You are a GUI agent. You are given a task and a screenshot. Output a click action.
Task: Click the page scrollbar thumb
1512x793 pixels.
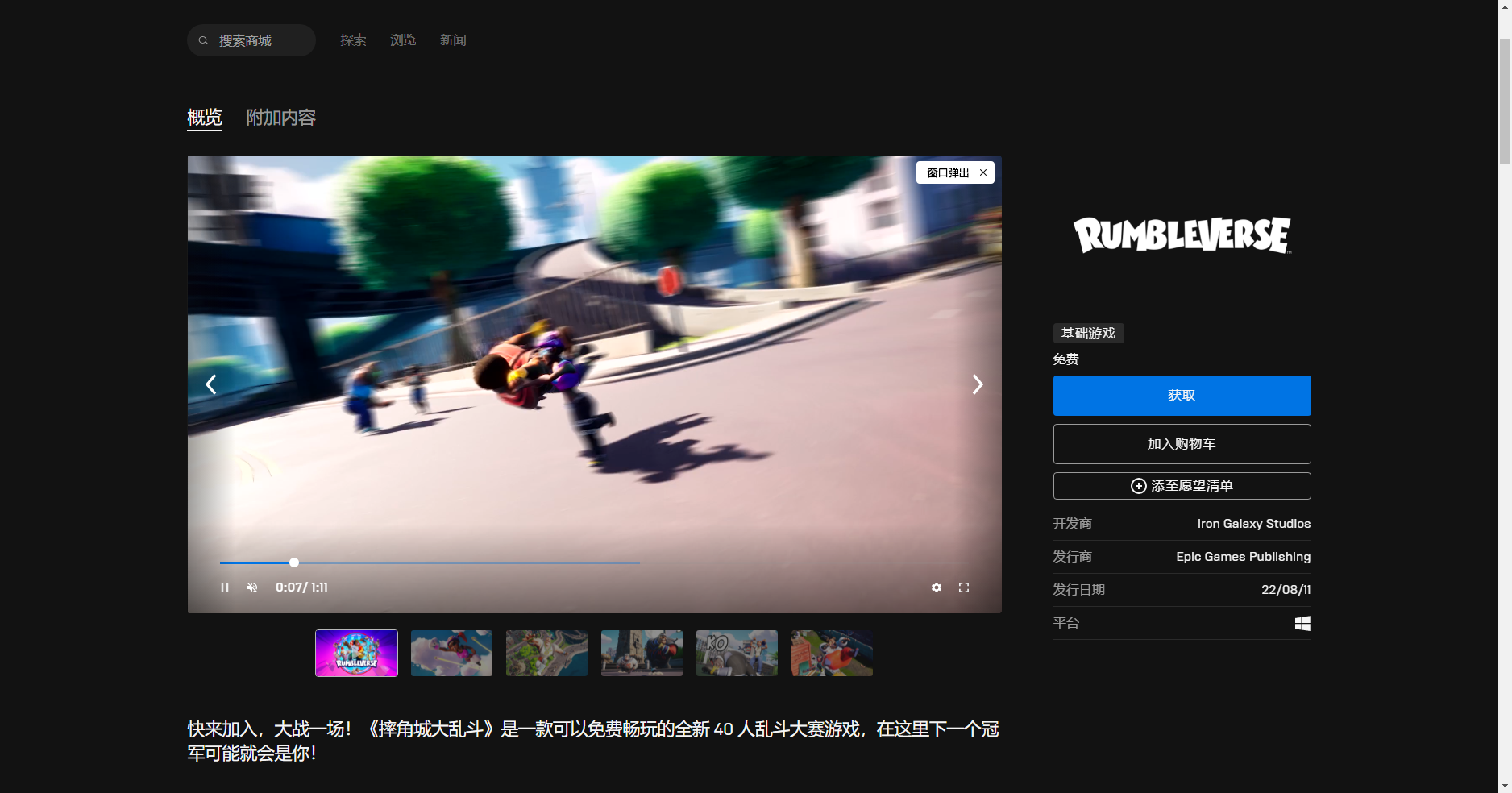(x=1505, y=101)
